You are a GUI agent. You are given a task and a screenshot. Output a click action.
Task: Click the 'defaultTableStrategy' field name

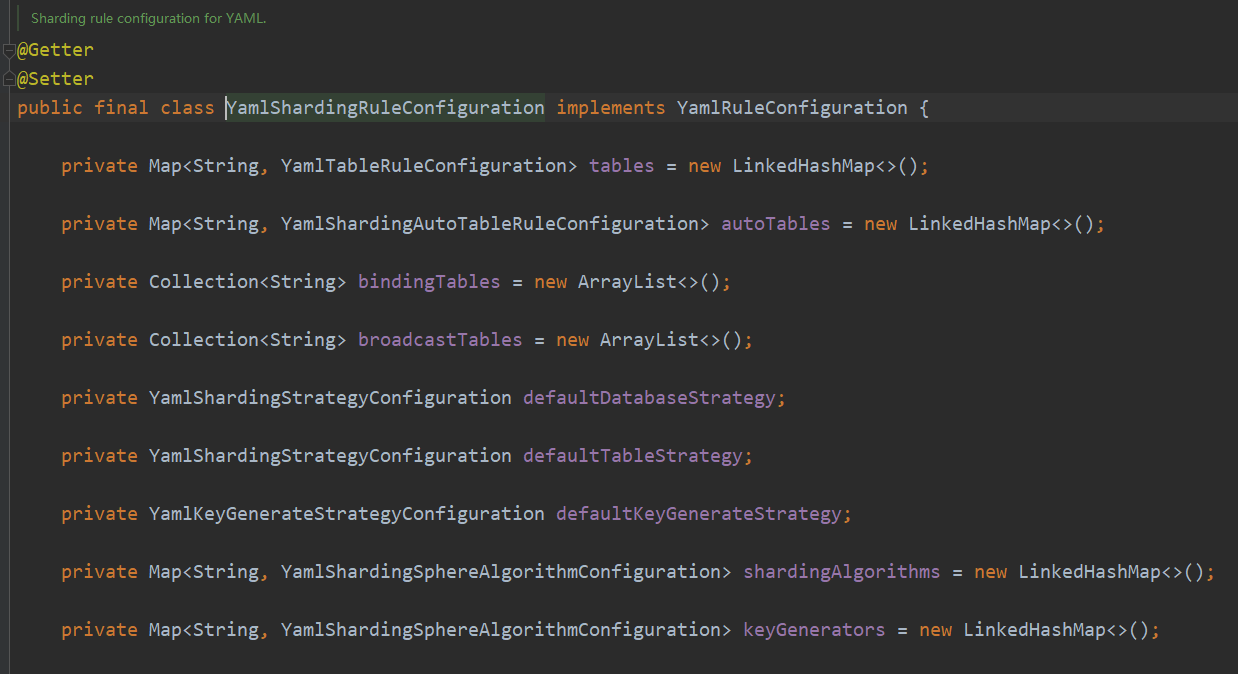point(633,456)
